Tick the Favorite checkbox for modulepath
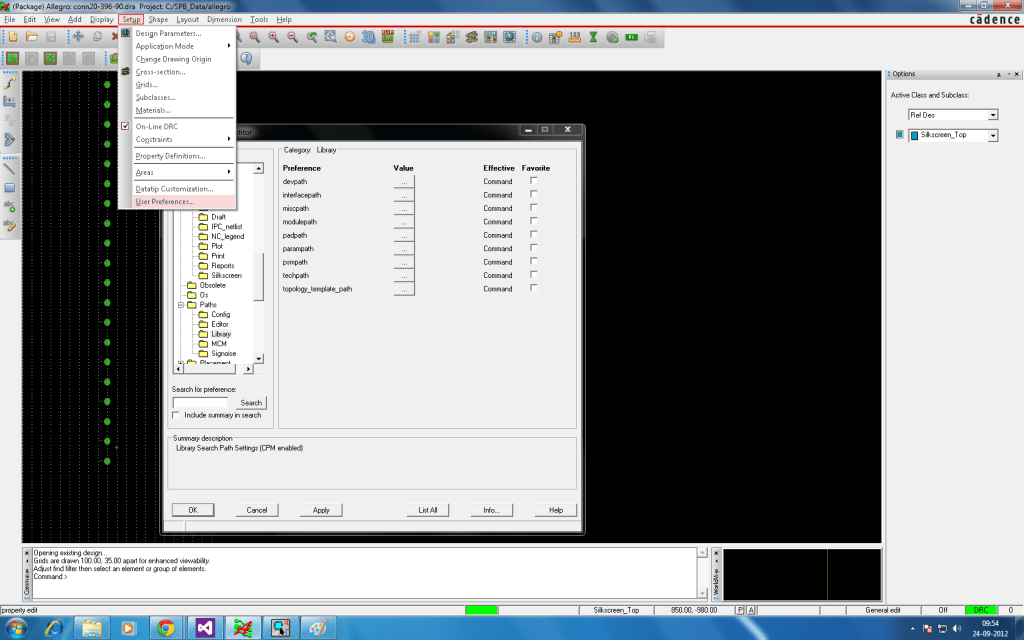The width and height of the screenshot is (1024, 640). click(534, 221)
